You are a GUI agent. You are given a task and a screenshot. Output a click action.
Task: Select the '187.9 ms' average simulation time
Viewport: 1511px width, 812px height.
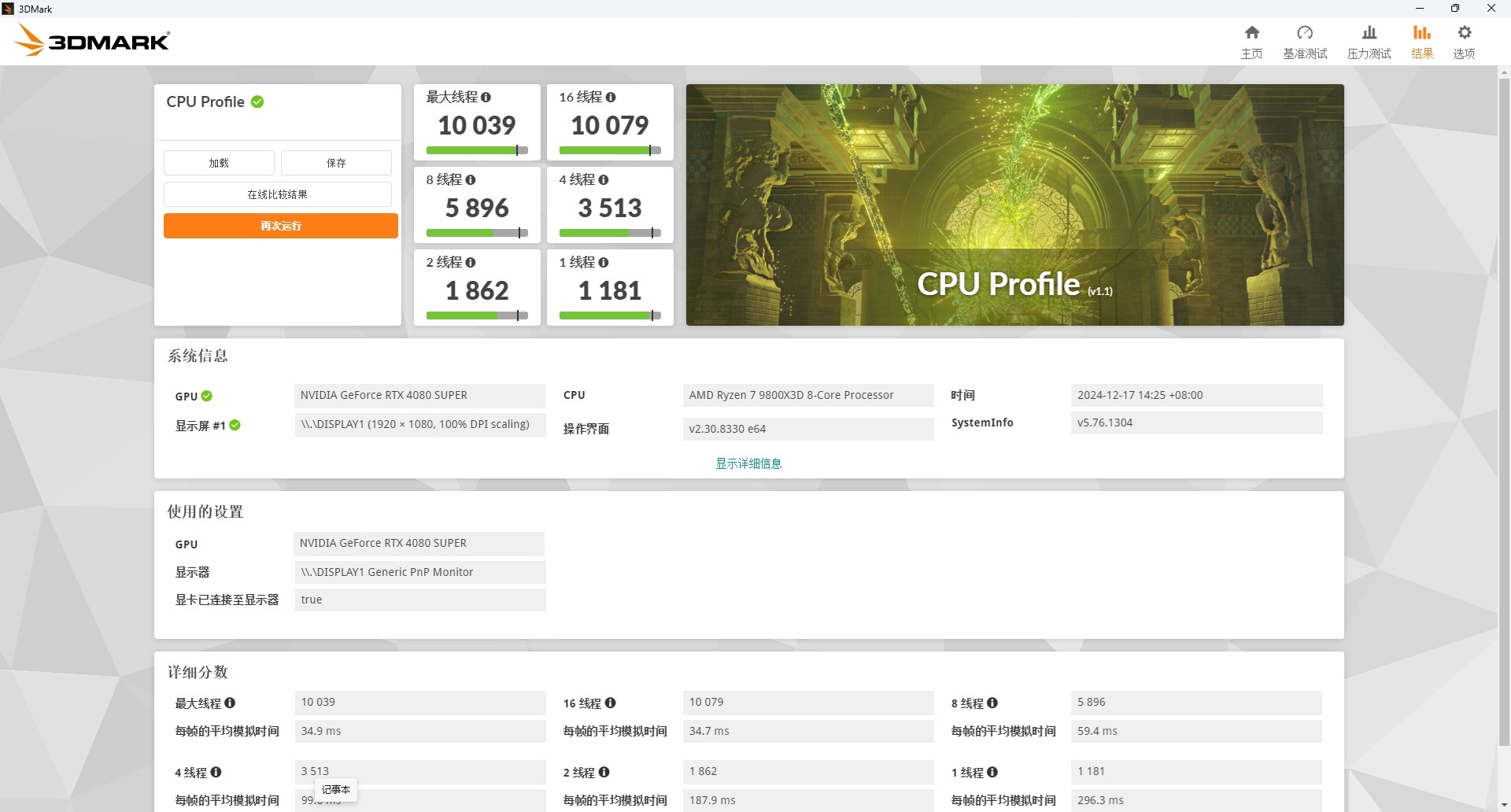pyautogui.click(x=808, y=800)
